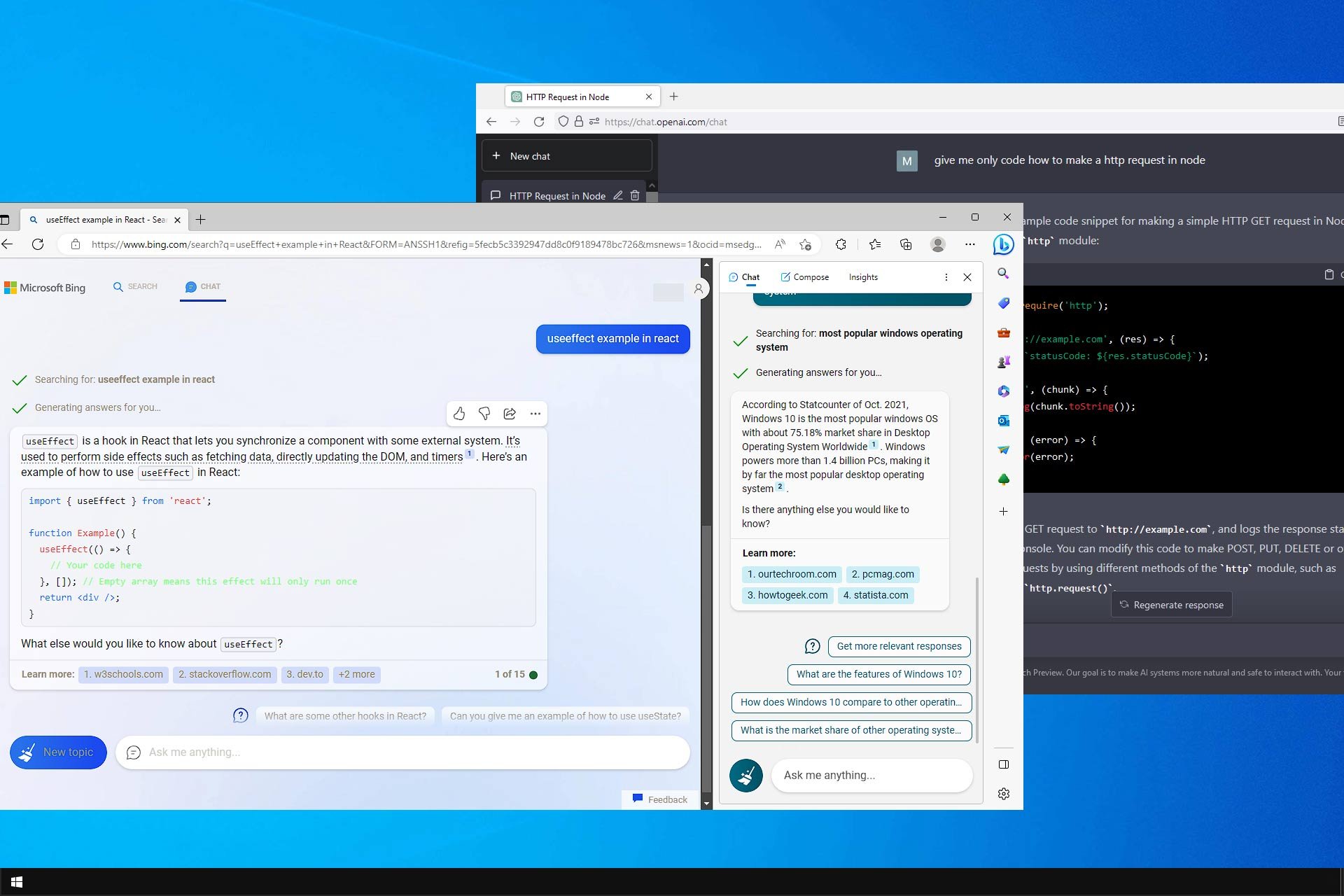This screenshot has height=896, width=1344.
Task: Open the Tools briefcase sidebar icon
Action: coord(1003,332)
